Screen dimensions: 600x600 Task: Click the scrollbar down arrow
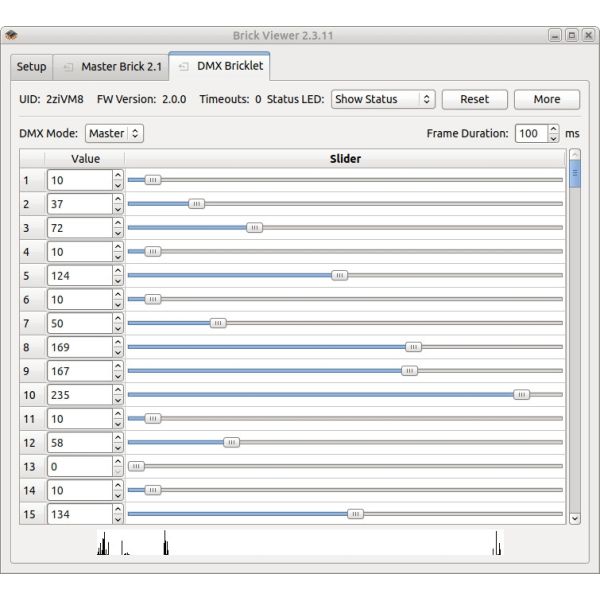coord(575,518)
